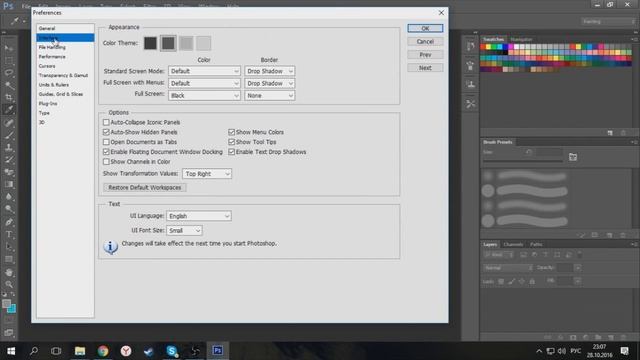Select the Lasso tool in the toolbar
The height and width of the screenshot is (360, 640).
[9, 73]
